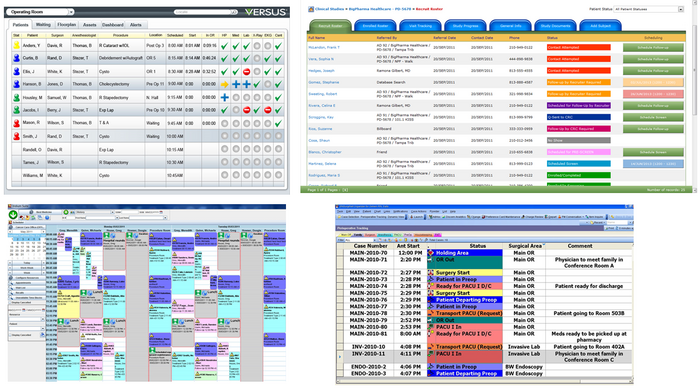This screenshot has width=700, height=390.
Task: Open the Floorplan tab
Action: 67,25
